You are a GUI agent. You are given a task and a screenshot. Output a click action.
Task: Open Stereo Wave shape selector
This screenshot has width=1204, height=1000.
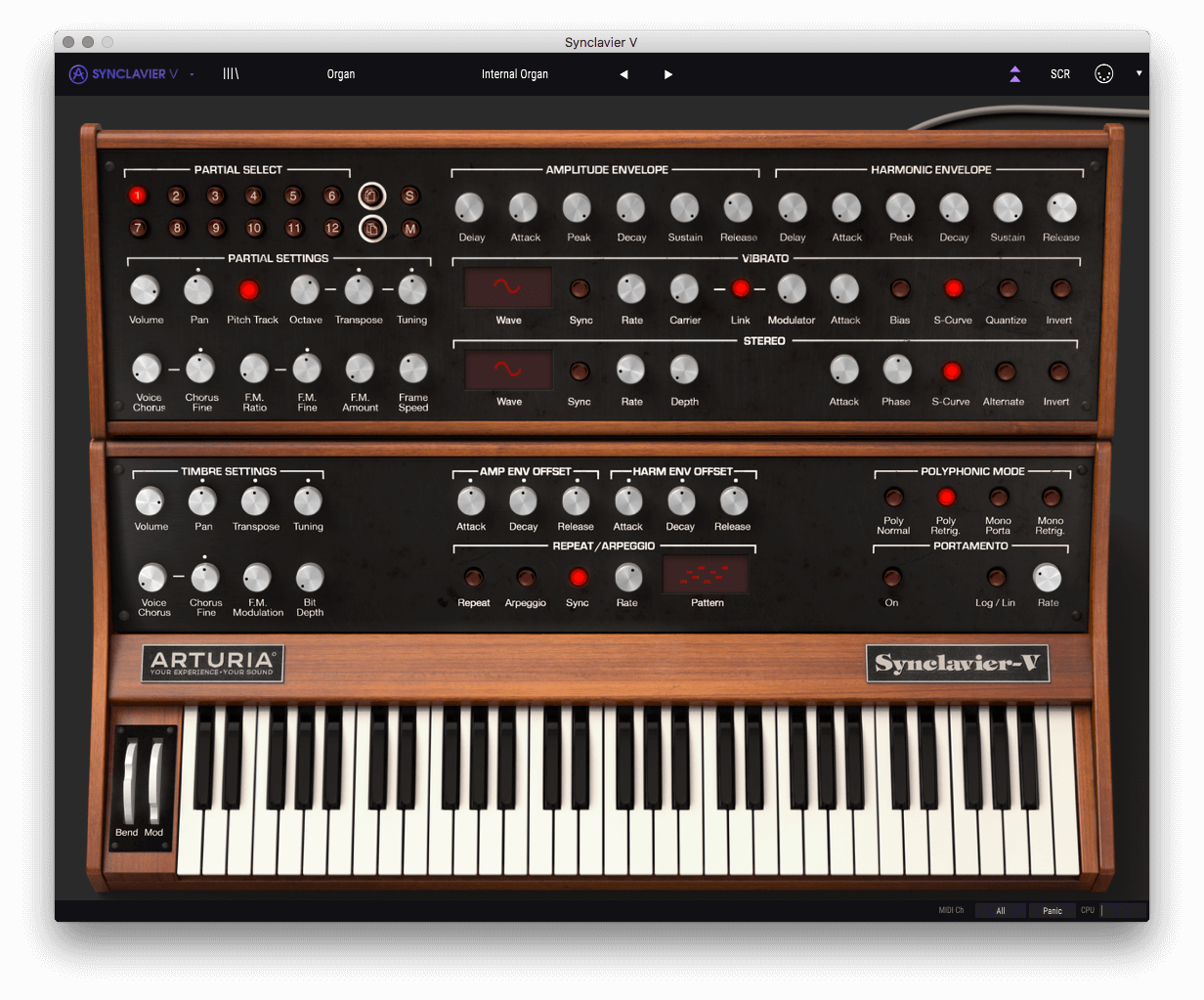pyautogui.click(x=507, y=370)
